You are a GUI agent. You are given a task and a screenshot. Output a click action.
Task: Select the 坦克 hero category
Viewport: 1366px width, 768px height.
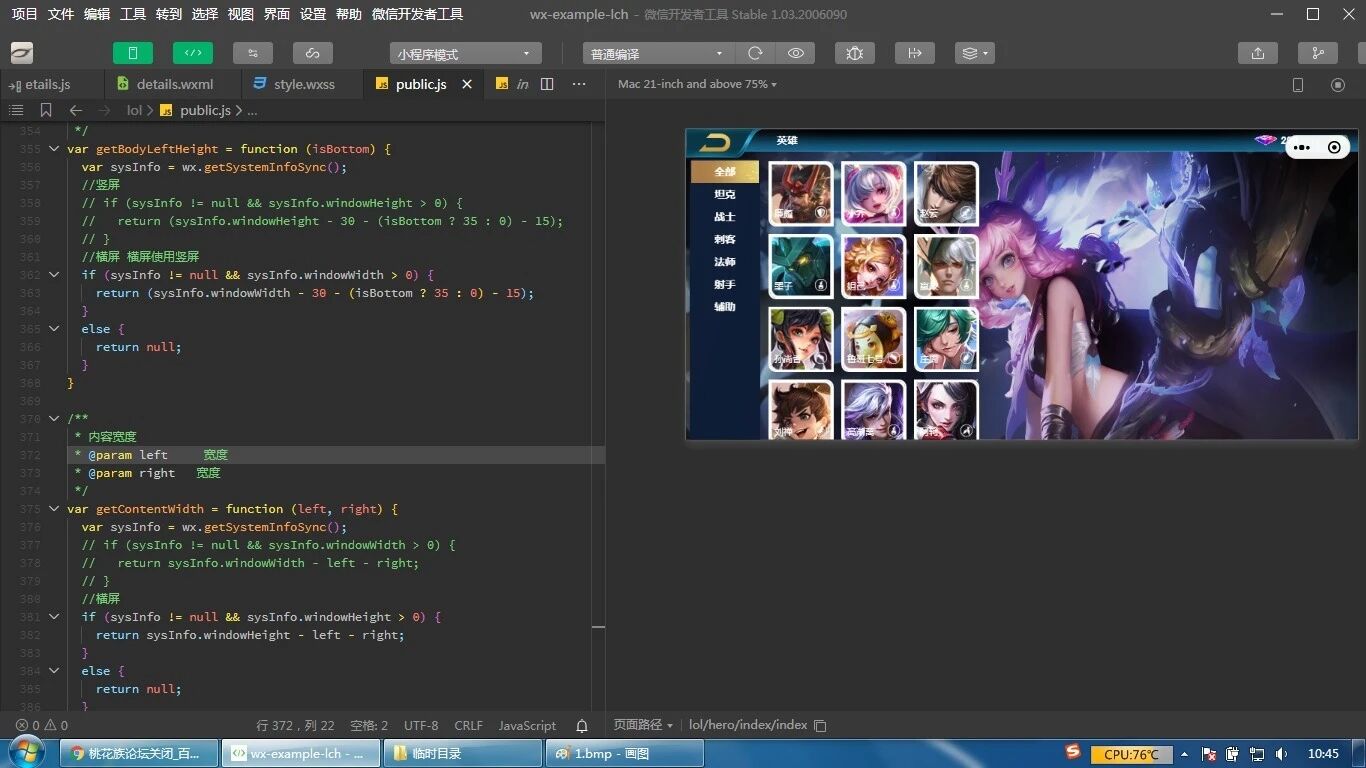pyautogui.click(x=725, y=194)
